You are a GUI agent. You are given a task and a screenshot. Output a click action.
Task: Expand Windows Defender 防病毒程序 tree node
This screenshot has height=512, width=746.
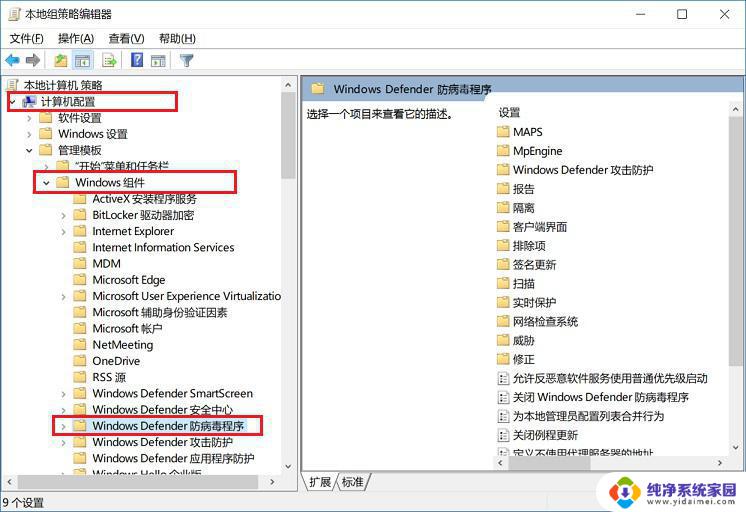[x=63, y=426]
